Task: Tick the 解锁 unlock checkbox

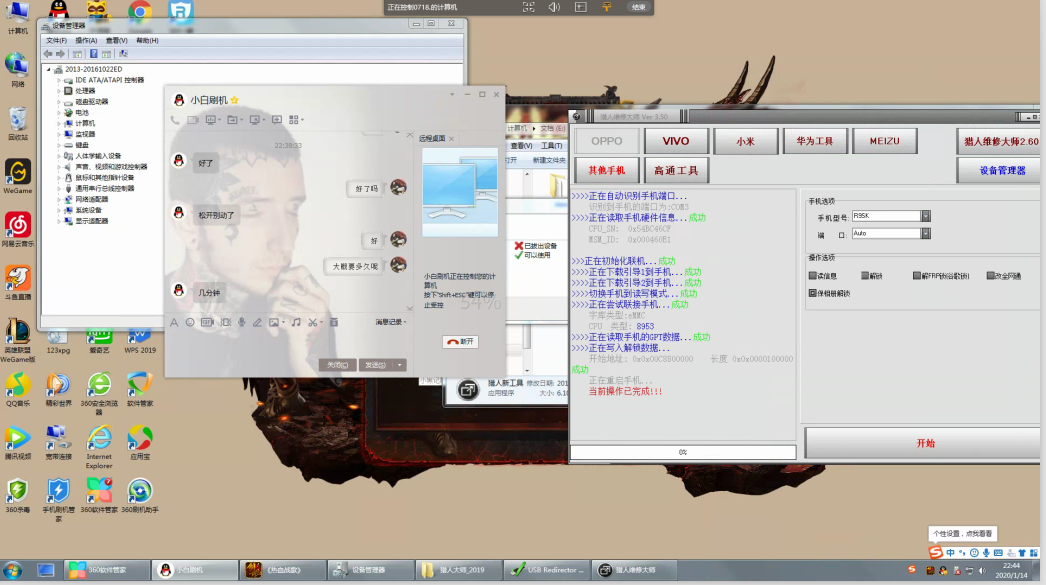Action: pos(865,275)
